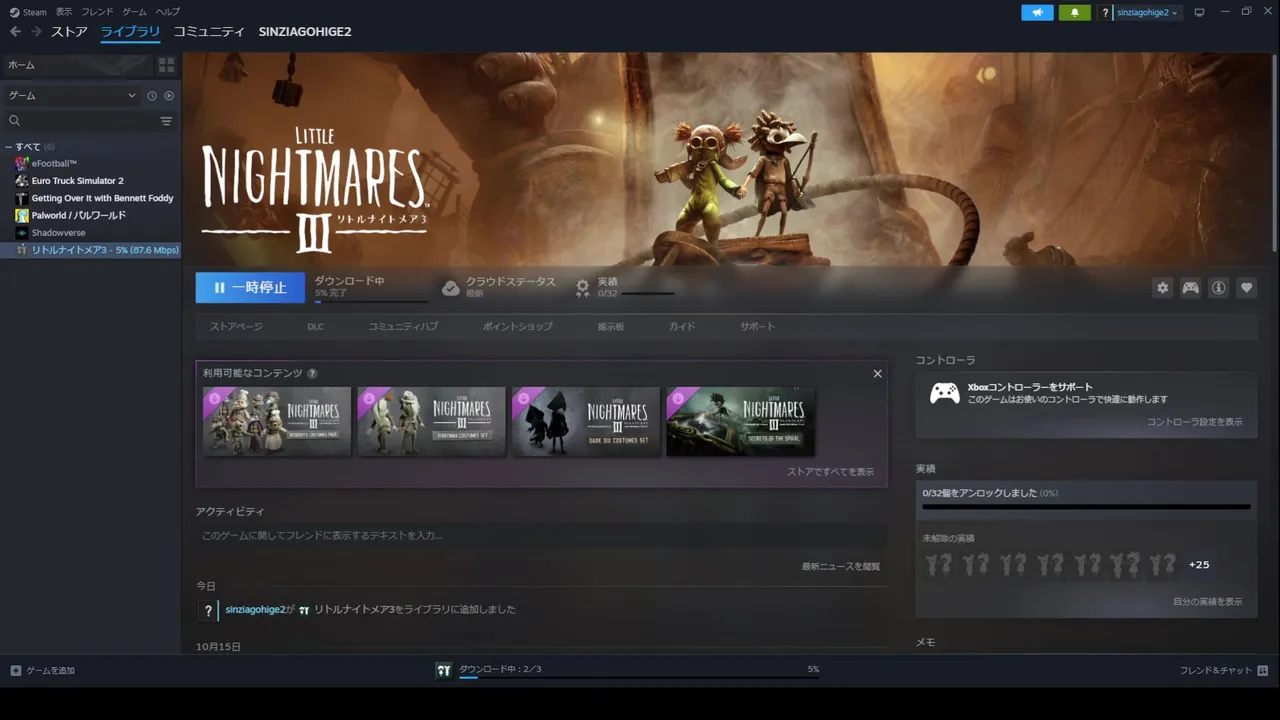Open the sinziagohige2 account dropdown
Screen dimensions: 1280x720
click(x=1148, y=12)
